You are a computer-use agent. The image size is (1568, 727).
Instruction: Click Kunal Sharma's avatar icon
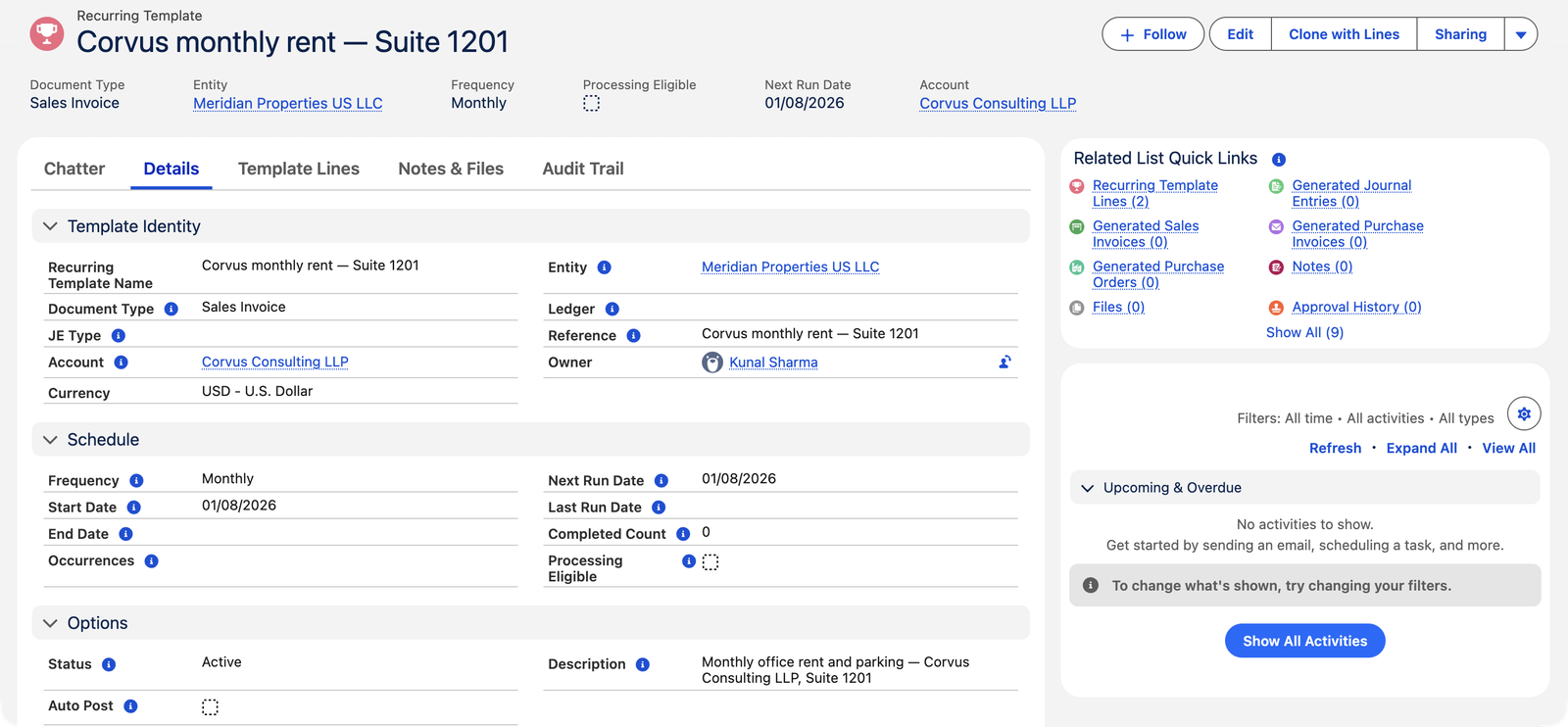(712, 363)
